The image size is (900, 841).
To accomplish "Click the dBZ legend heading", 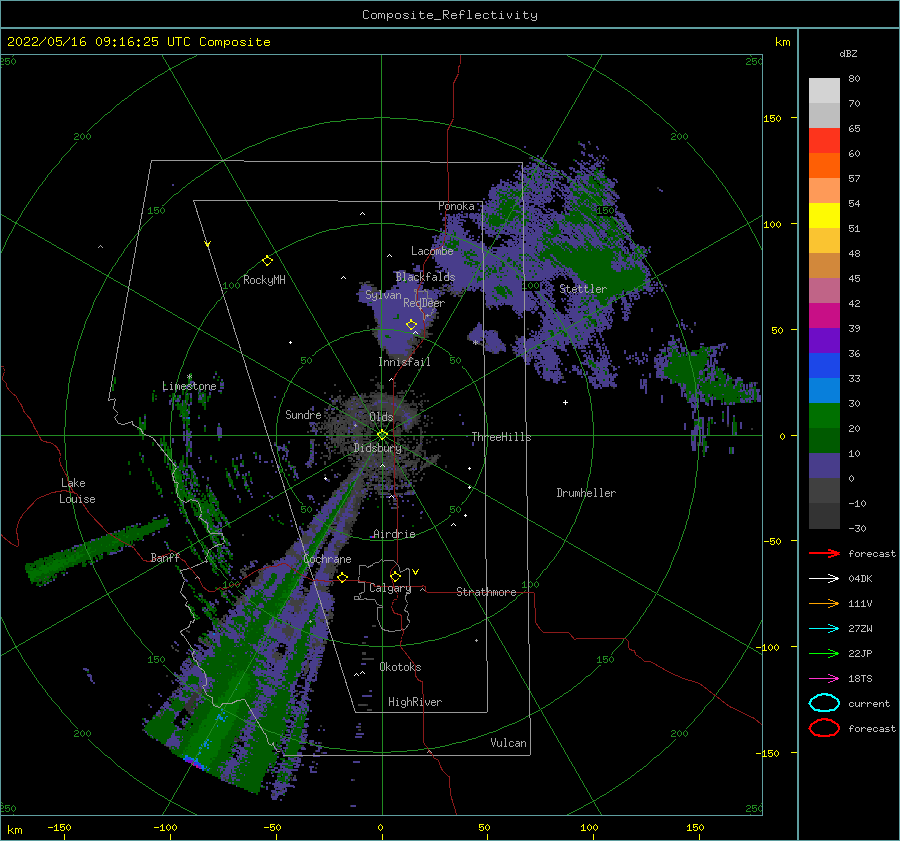I will (x=848, y=53).
